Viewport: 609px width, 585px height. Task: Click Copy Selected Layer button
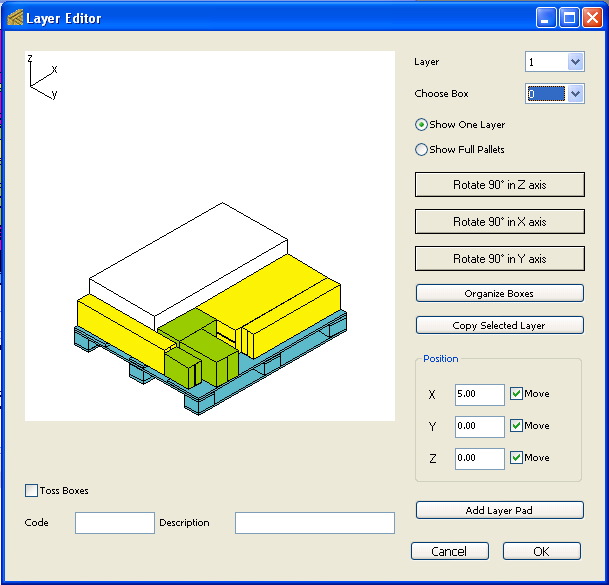click(x=499, y=325)
